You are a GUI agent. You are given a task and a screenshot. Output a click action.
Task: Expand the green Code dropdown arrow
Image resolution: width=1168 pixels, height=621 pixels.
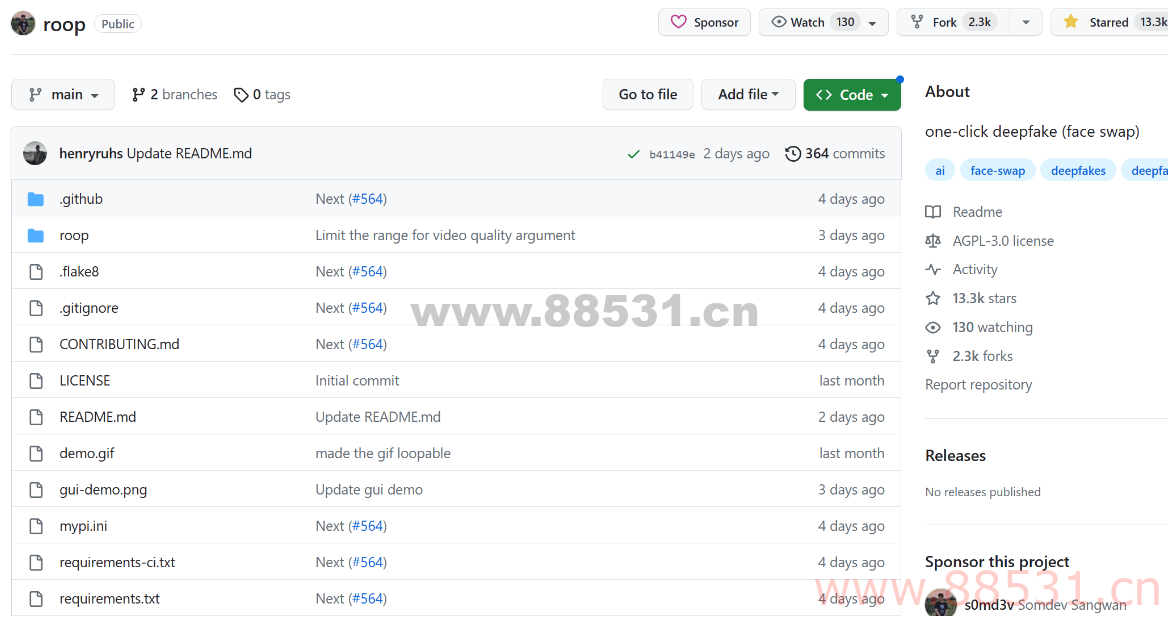pyautogui.click(x=884, y=95)
